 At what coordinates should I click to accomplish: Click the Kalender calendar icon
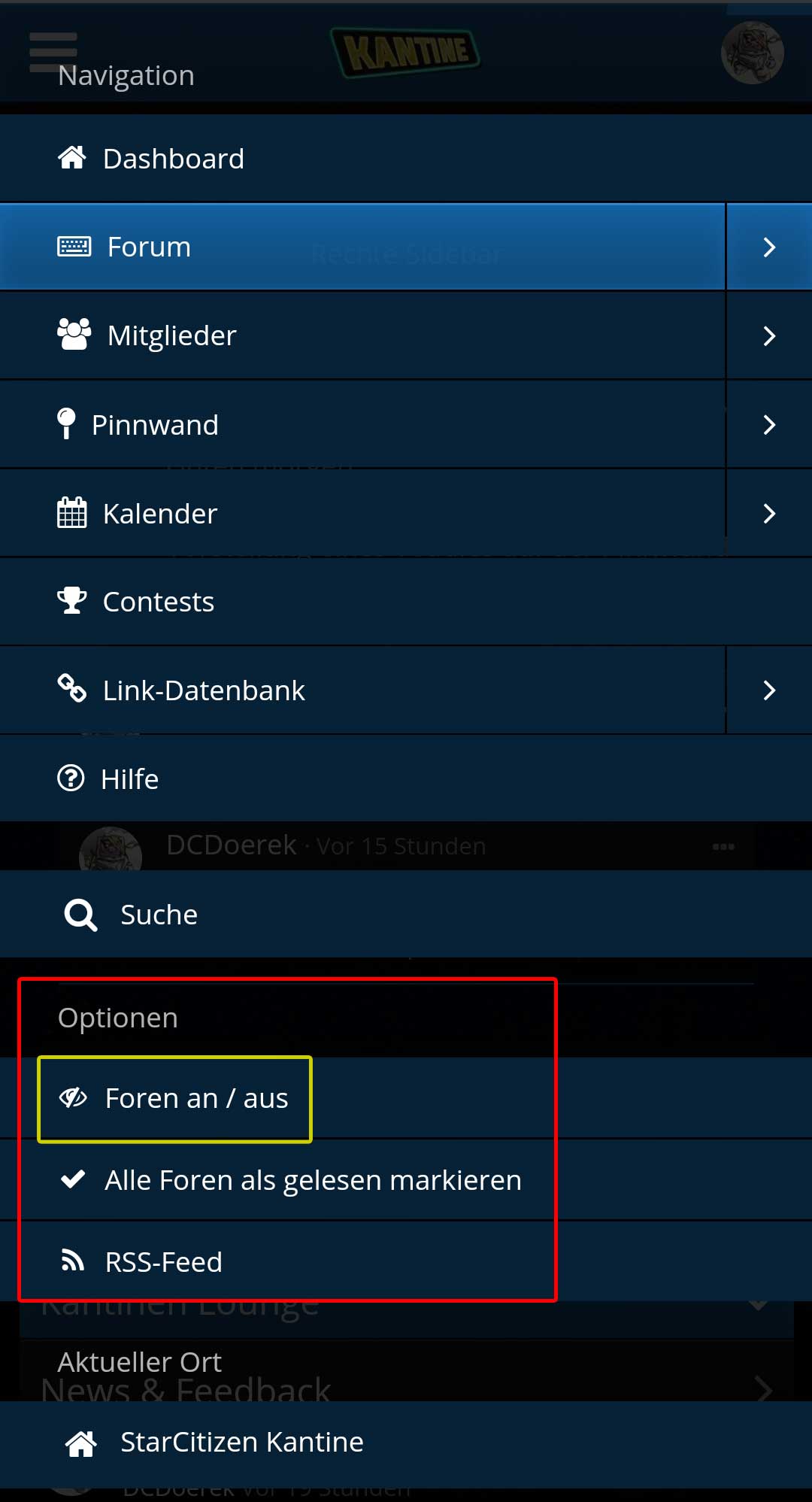pyautogui.click(x=72, y=513)
